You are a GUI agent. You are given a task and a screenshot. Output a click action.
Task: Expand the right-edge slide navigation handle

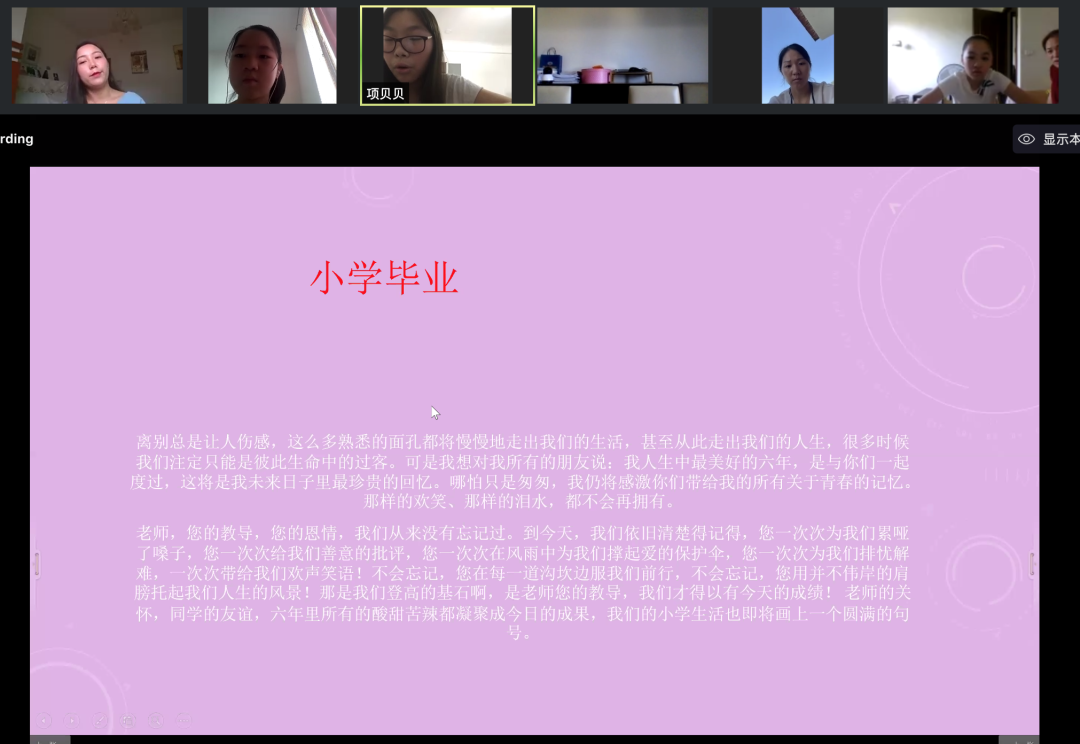[1032, 562]
